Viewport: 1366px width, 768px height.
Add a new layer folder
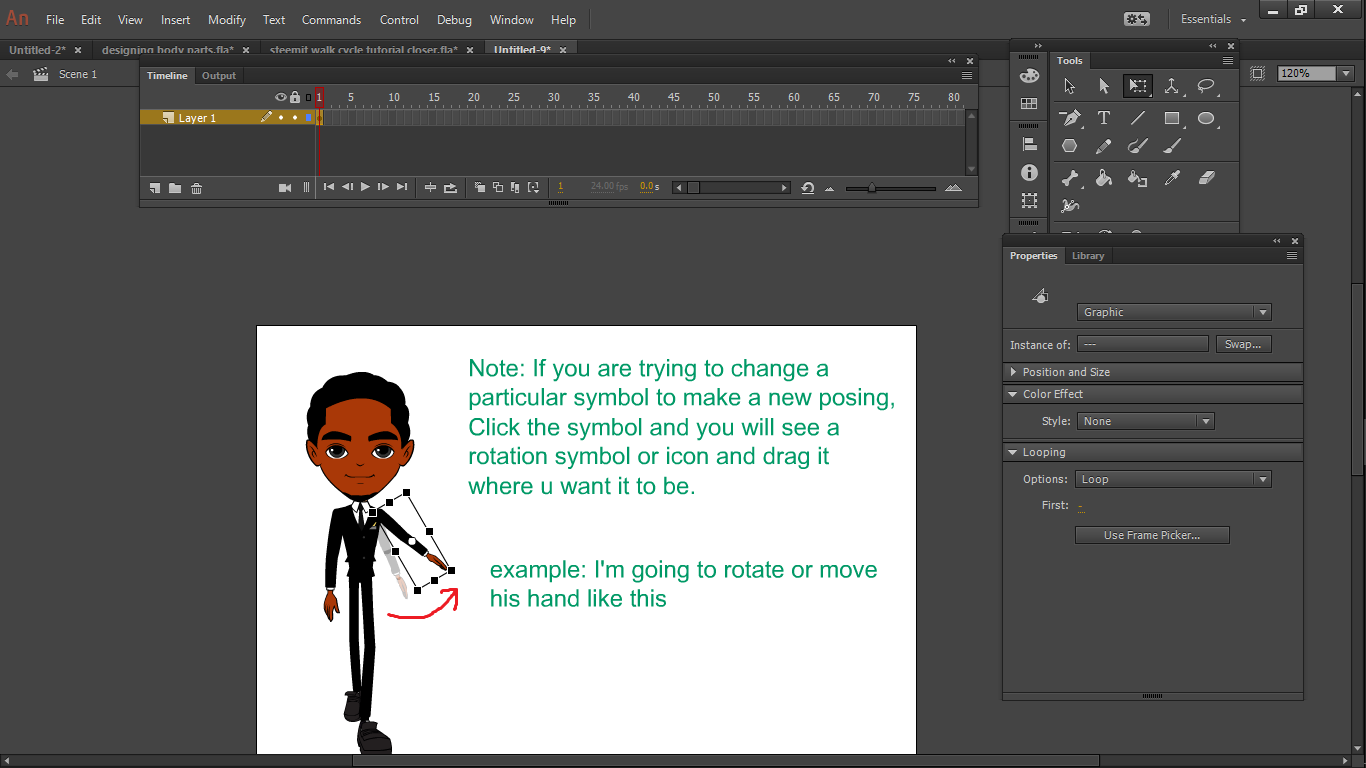175,188
